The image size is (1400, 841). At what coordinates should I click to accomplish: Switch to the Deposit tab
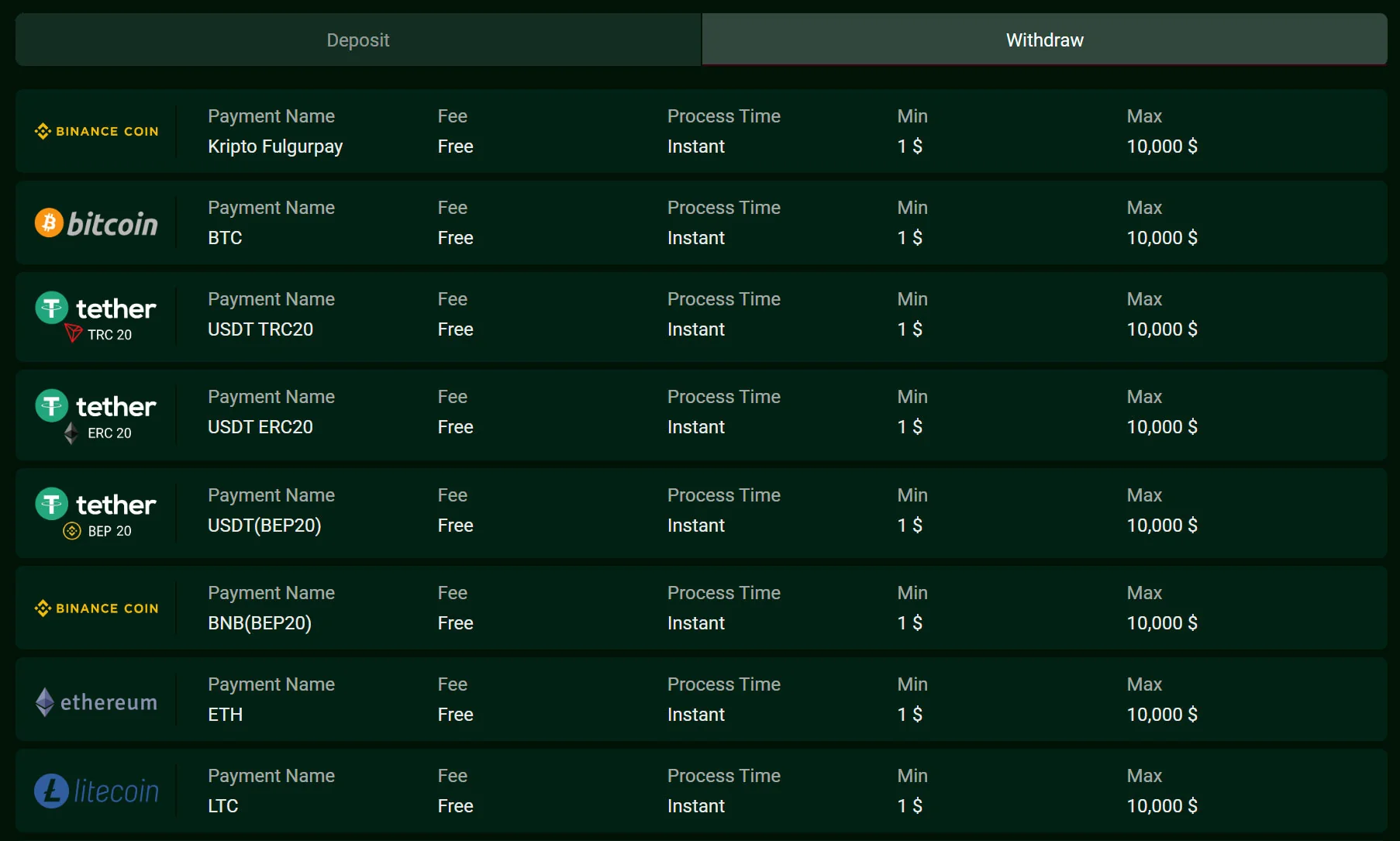tap(358, 40)
